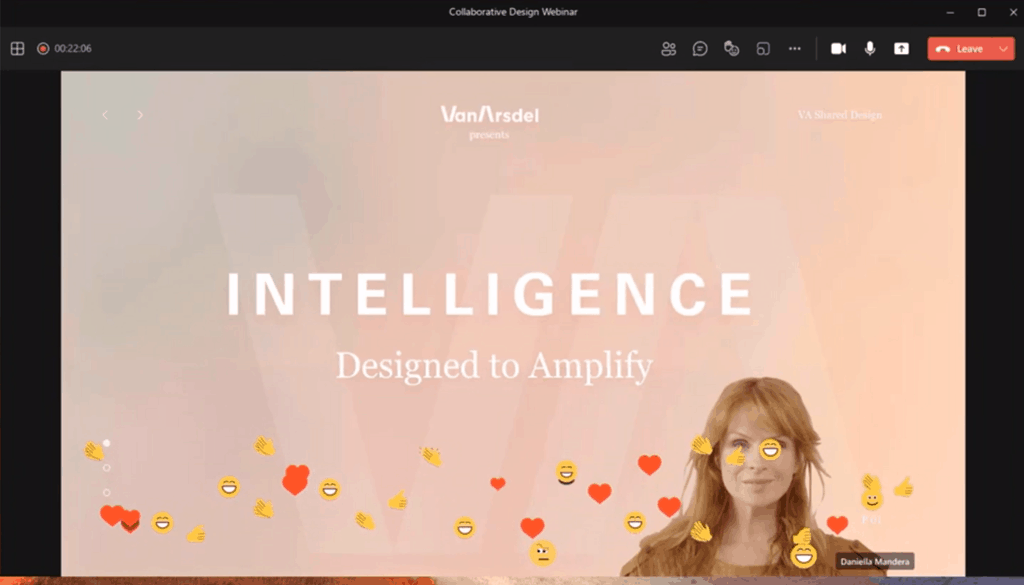Open the gallery view grid icon

coord(18,48)
